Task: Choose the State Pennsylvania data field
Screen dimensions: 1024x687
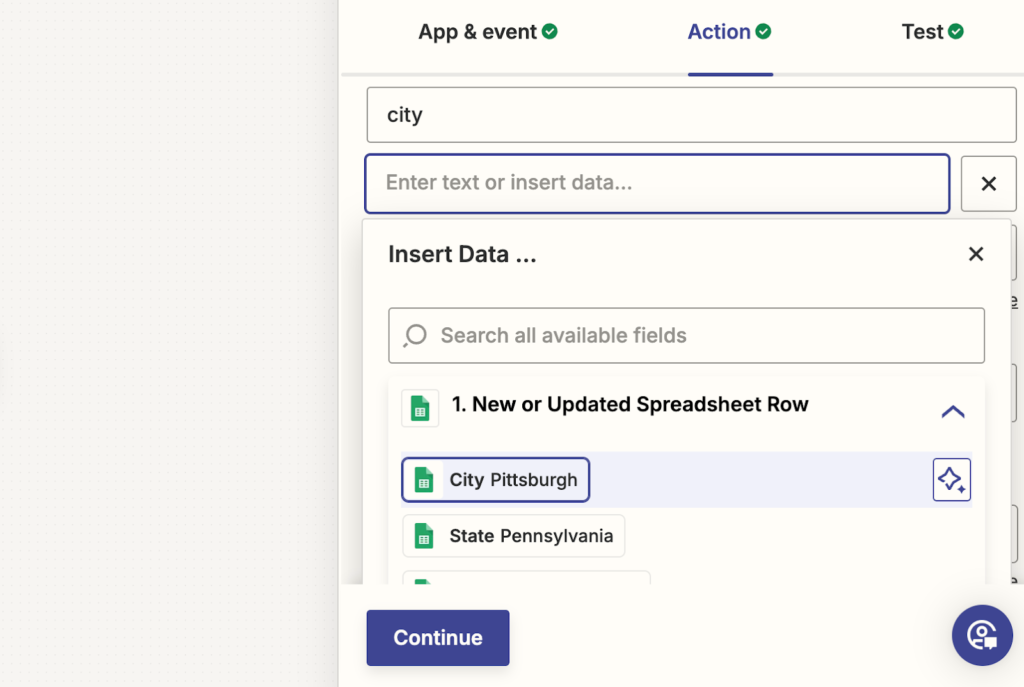Action: 530,536
